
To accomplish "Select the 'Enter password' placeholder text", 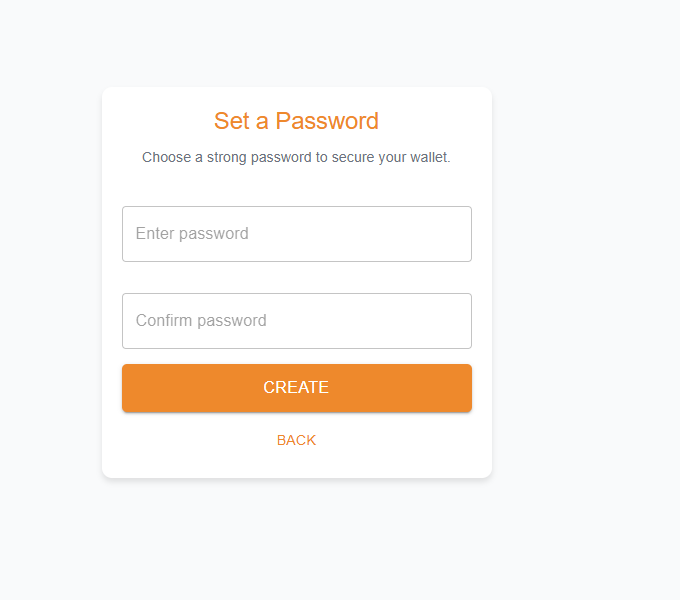I will click(192, 234).
